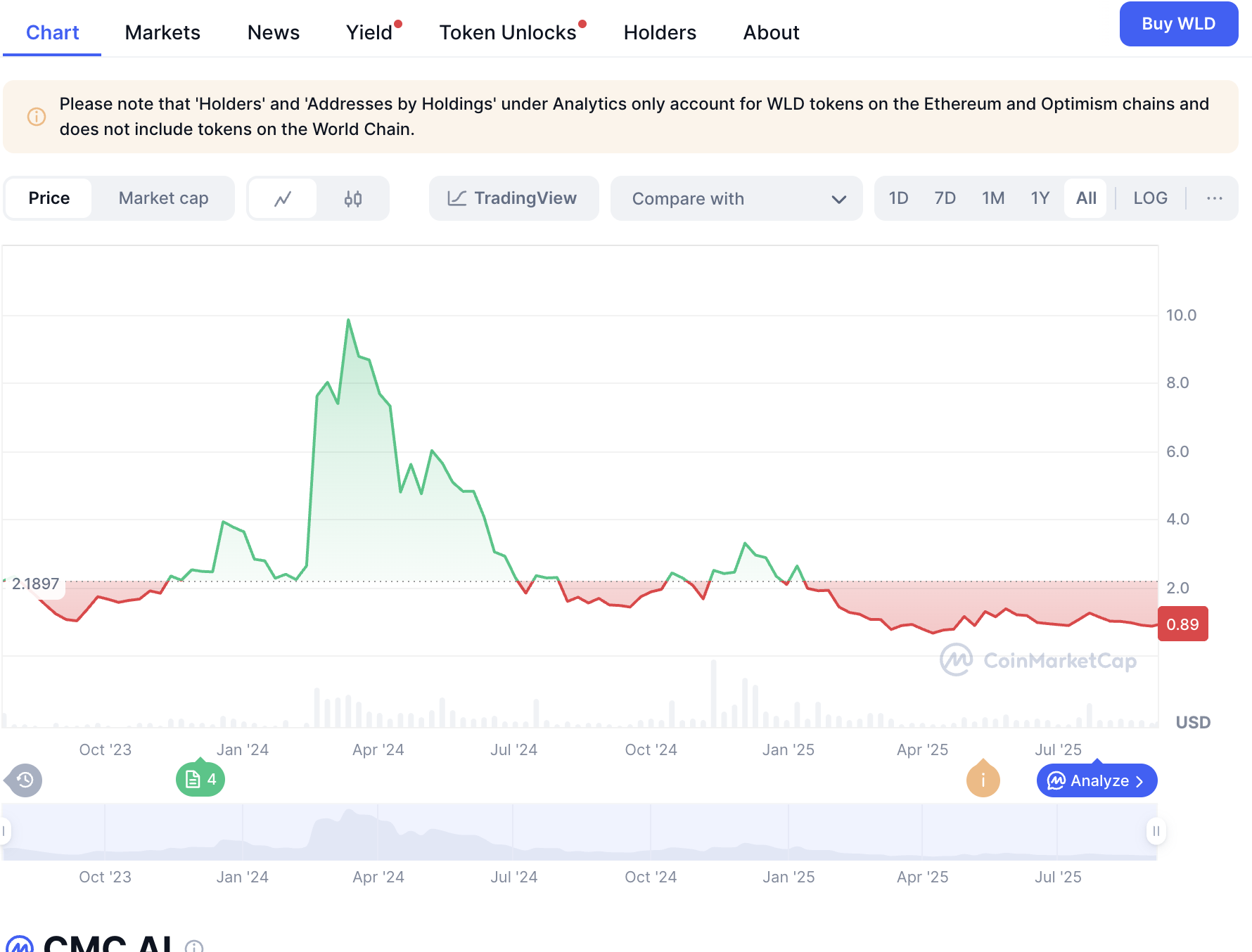Open the Markets tab
1252x952 pixels.
[162, 32]
